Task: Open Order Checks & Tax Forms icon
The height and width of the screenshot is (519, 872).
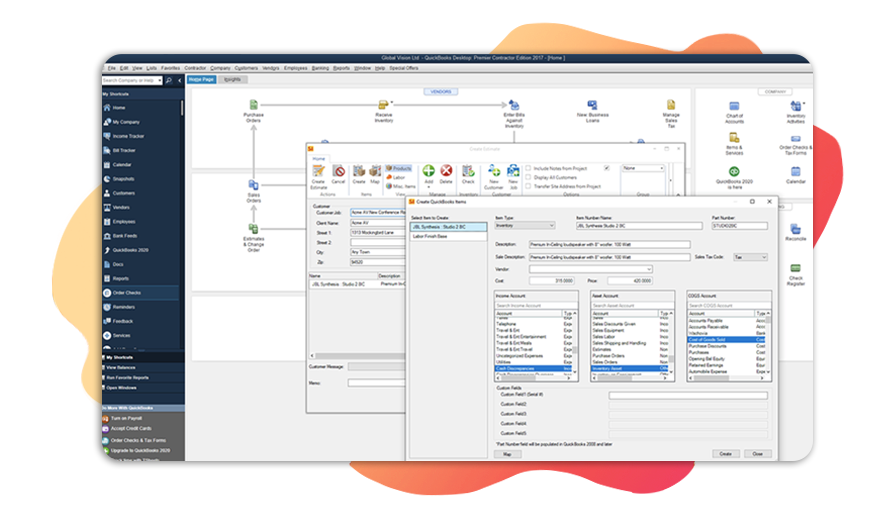Action: click(796, 138)
